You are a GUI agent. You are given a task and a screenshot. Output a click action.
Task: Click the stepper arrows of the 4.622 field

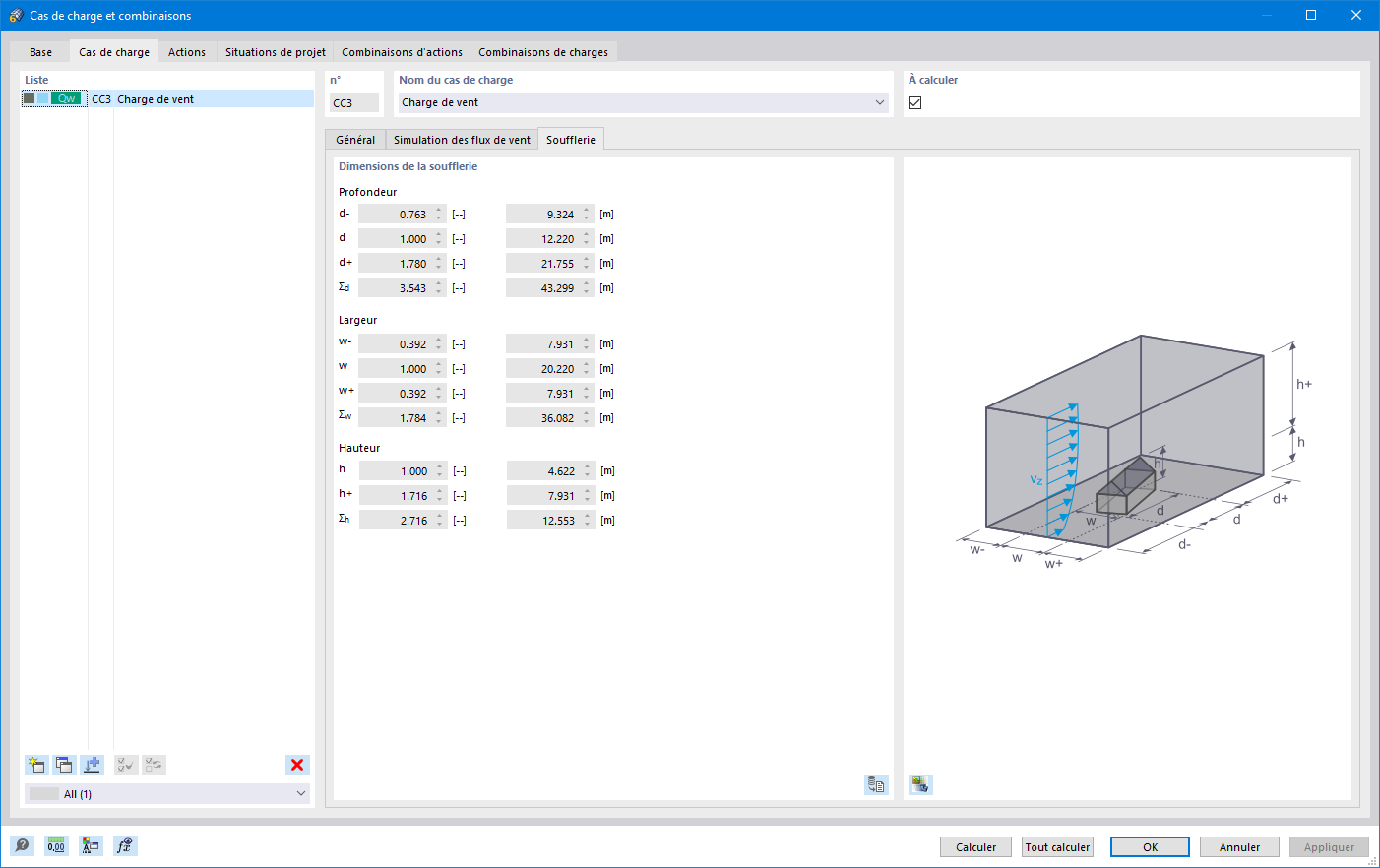[x=588, y=471]
